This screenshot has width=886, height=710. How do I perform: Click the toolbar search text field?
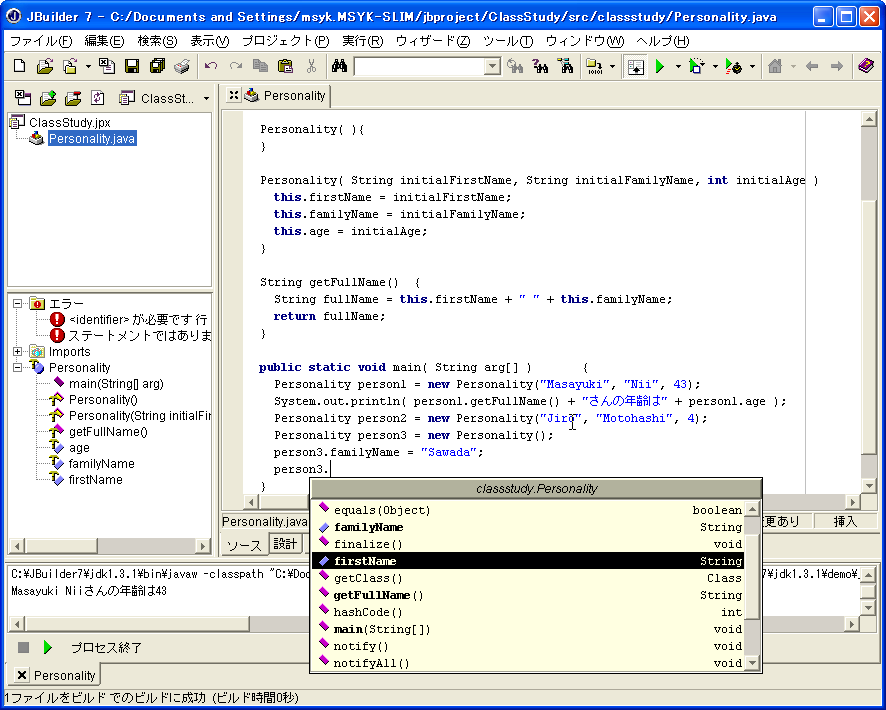click(x=418, y=66)
